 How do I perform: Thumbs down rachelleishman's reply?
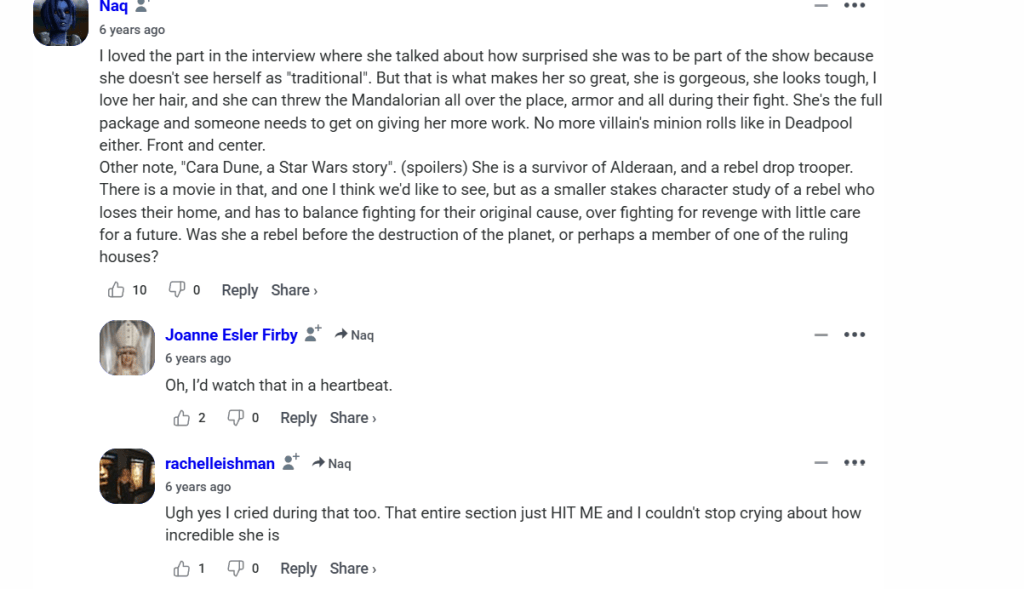(236, 569)
